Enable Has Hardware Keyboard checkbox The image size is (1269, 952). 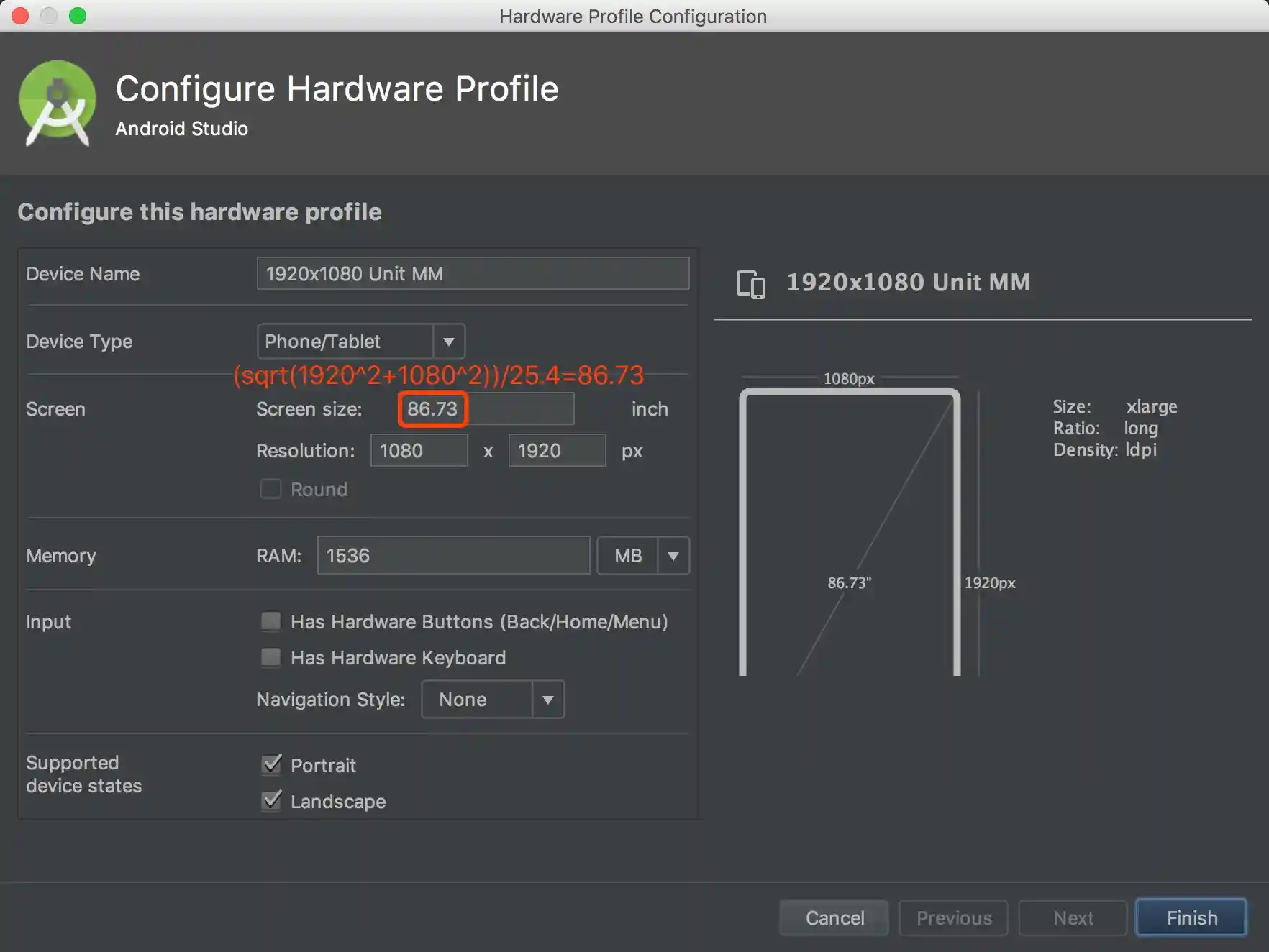271,657
